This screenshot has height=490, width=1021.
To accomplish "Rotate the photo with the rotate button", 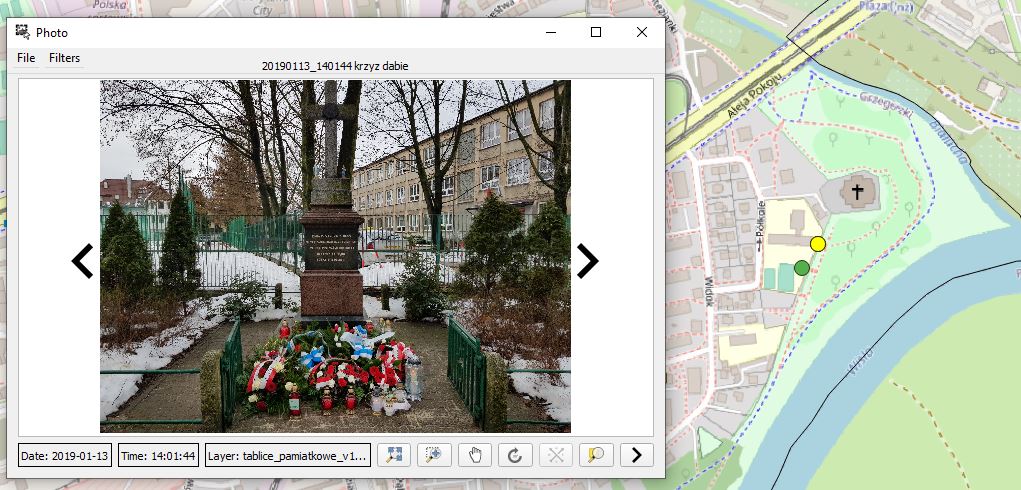I will click(515, 455).
